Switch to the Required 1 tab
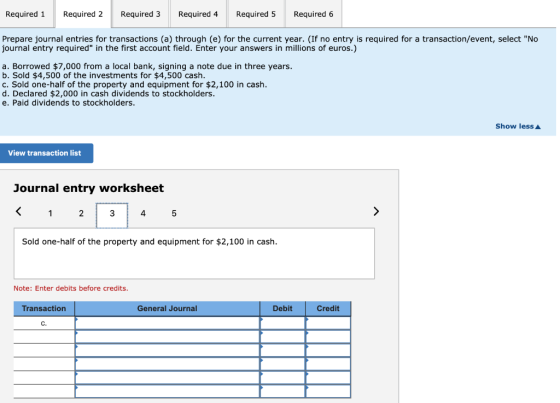 pyautogui.click(x=25, y=14)
